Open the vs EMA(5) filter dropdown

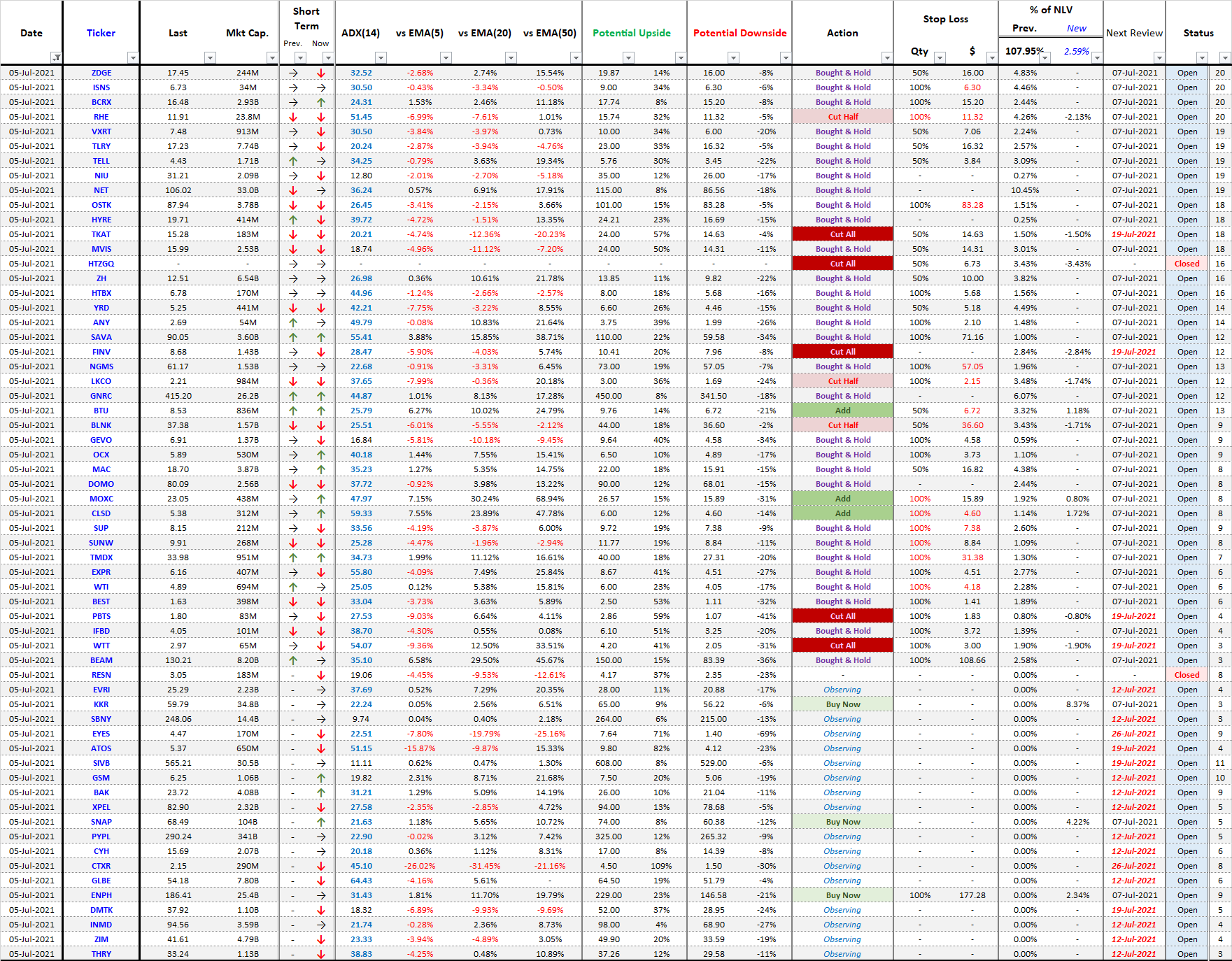pos(446,57)
